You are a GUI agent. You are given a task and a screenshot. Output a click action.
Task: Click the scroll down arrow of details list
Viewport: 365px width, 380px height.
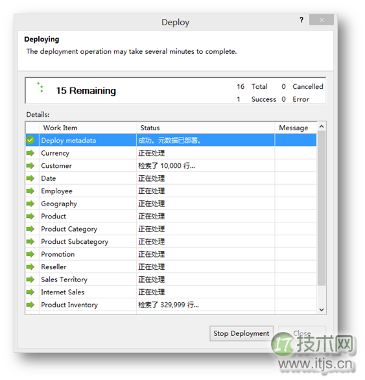coord(321,310)
